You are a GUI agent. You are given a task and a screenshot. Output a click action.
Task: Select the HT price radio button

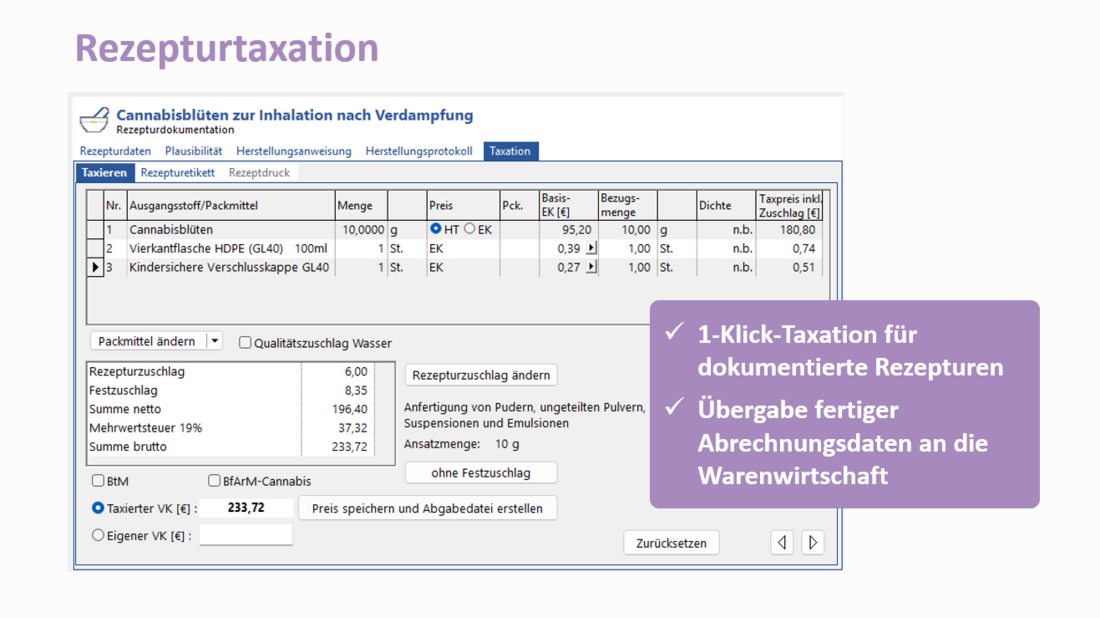click(436, 229)
